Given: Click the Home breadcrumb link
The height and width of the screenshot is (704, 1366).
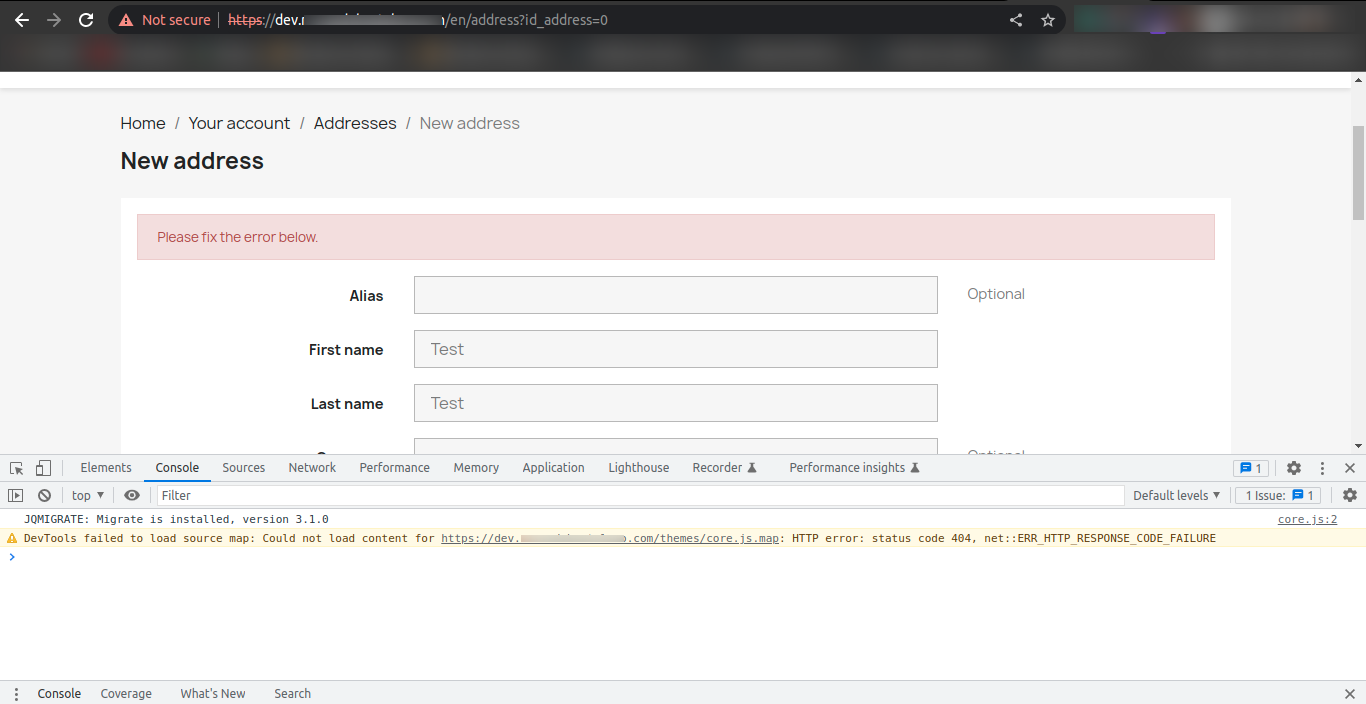Looking at the screenshot, I should pyautogui.click(x=143, y=123).
